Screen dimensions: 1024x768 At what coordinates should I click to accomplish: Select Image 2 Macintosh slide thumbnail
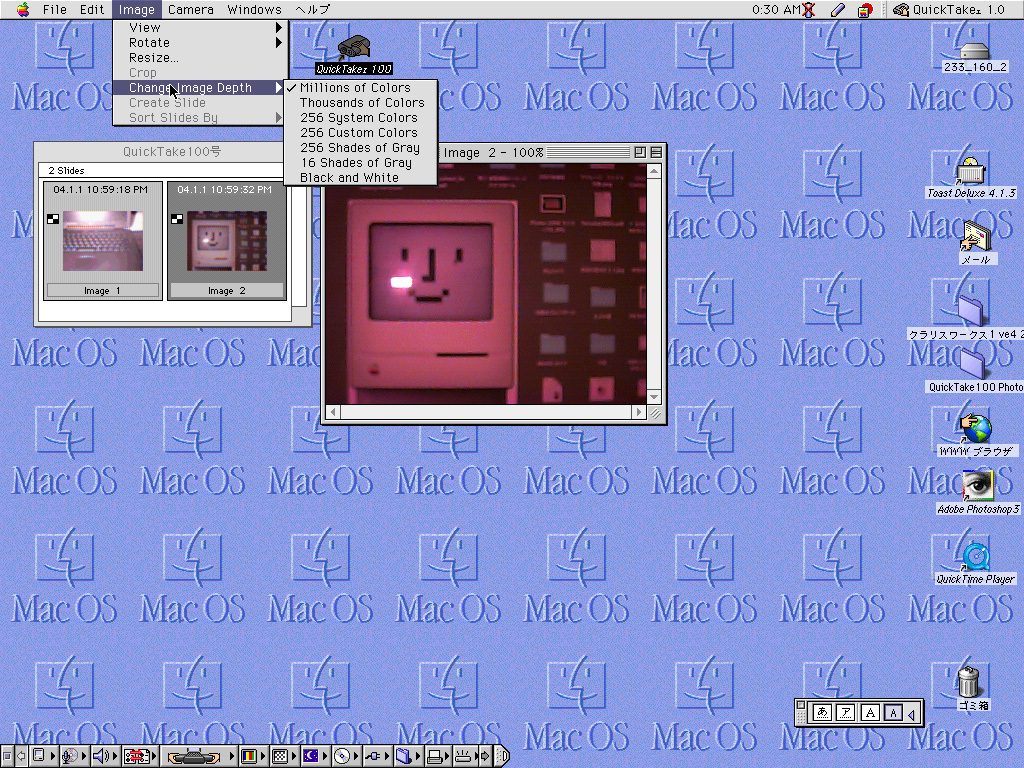227,240
